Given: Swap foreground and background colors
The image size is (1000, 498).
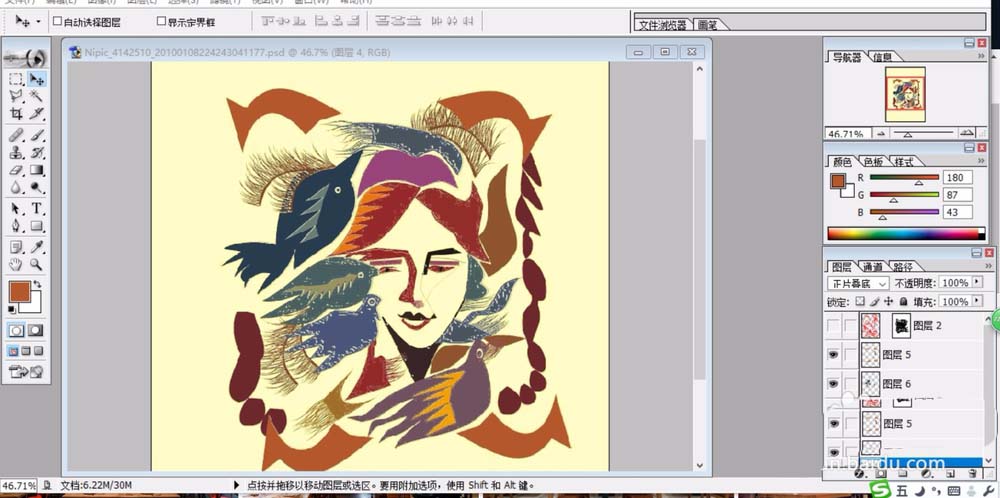Looking at the screenshot, I should (37, 284).
